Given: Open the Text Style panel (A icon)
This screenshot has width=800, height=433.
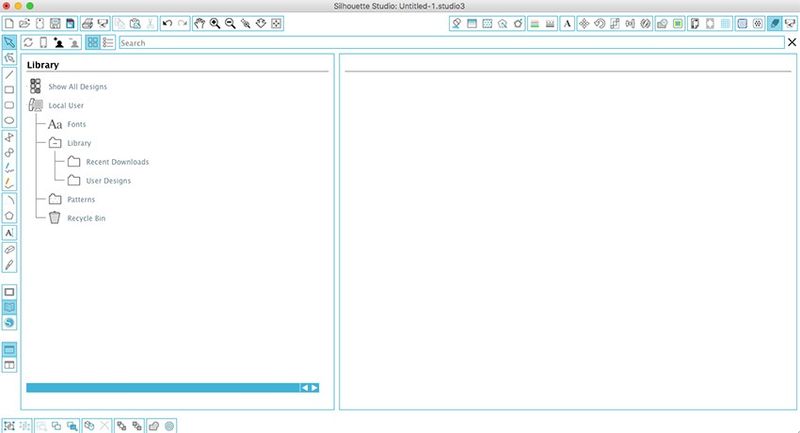Looking at the screenshot, I should (x=567, y=23).
